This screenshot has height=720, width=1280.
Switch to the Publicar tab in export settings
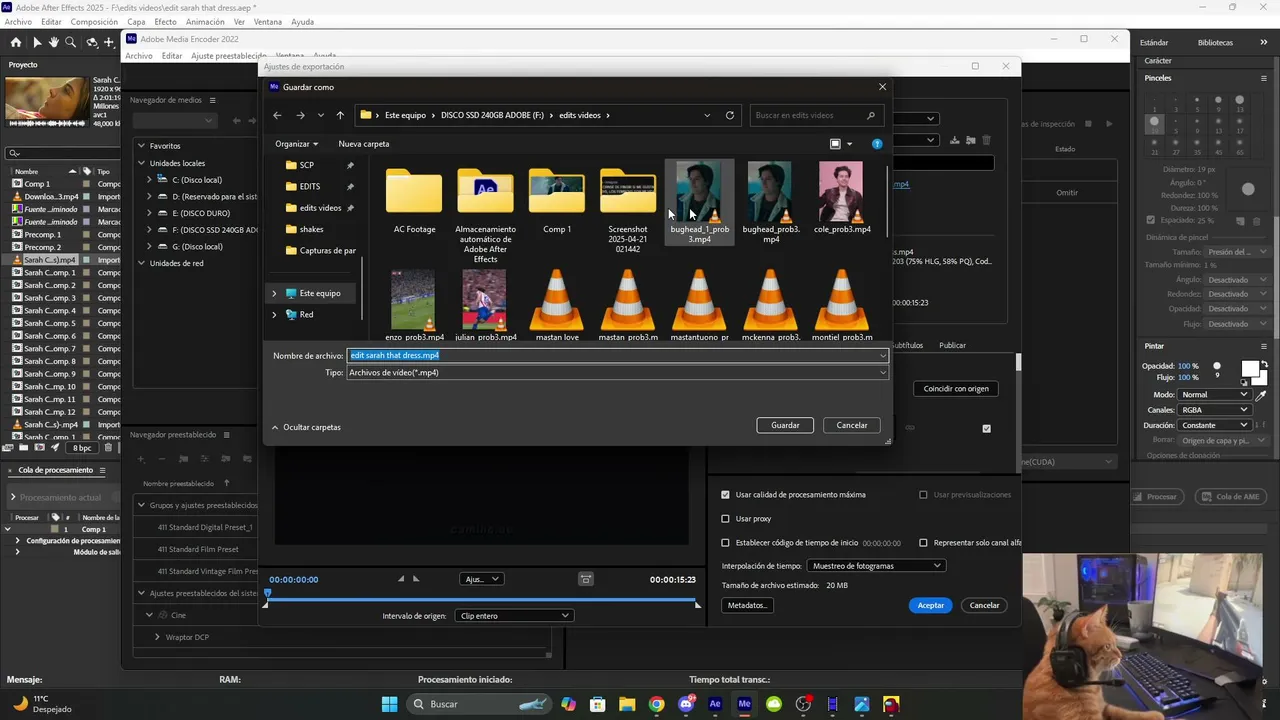click(952, 345)
